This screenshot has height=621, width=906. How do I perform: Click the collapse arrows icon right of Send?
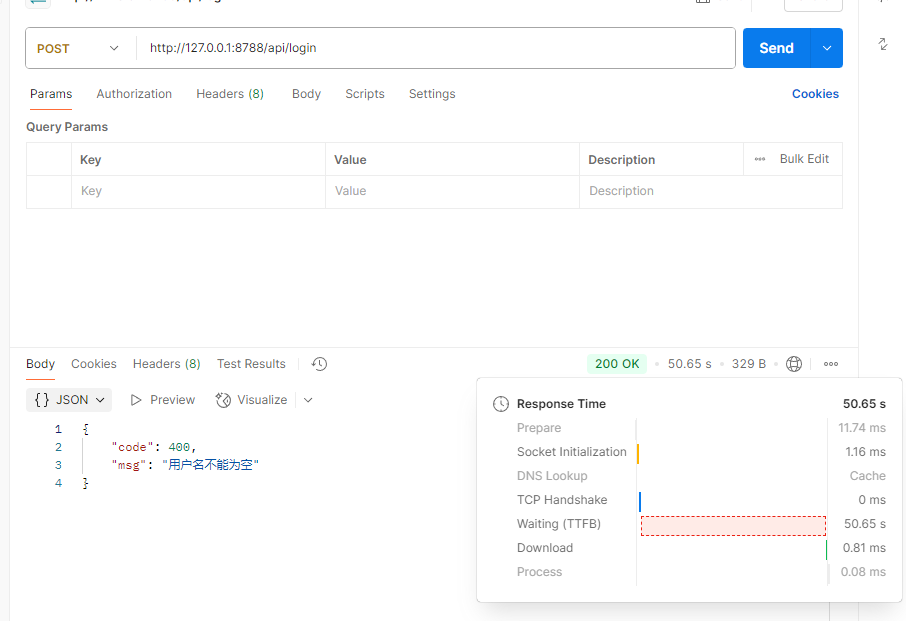[883, 44]
